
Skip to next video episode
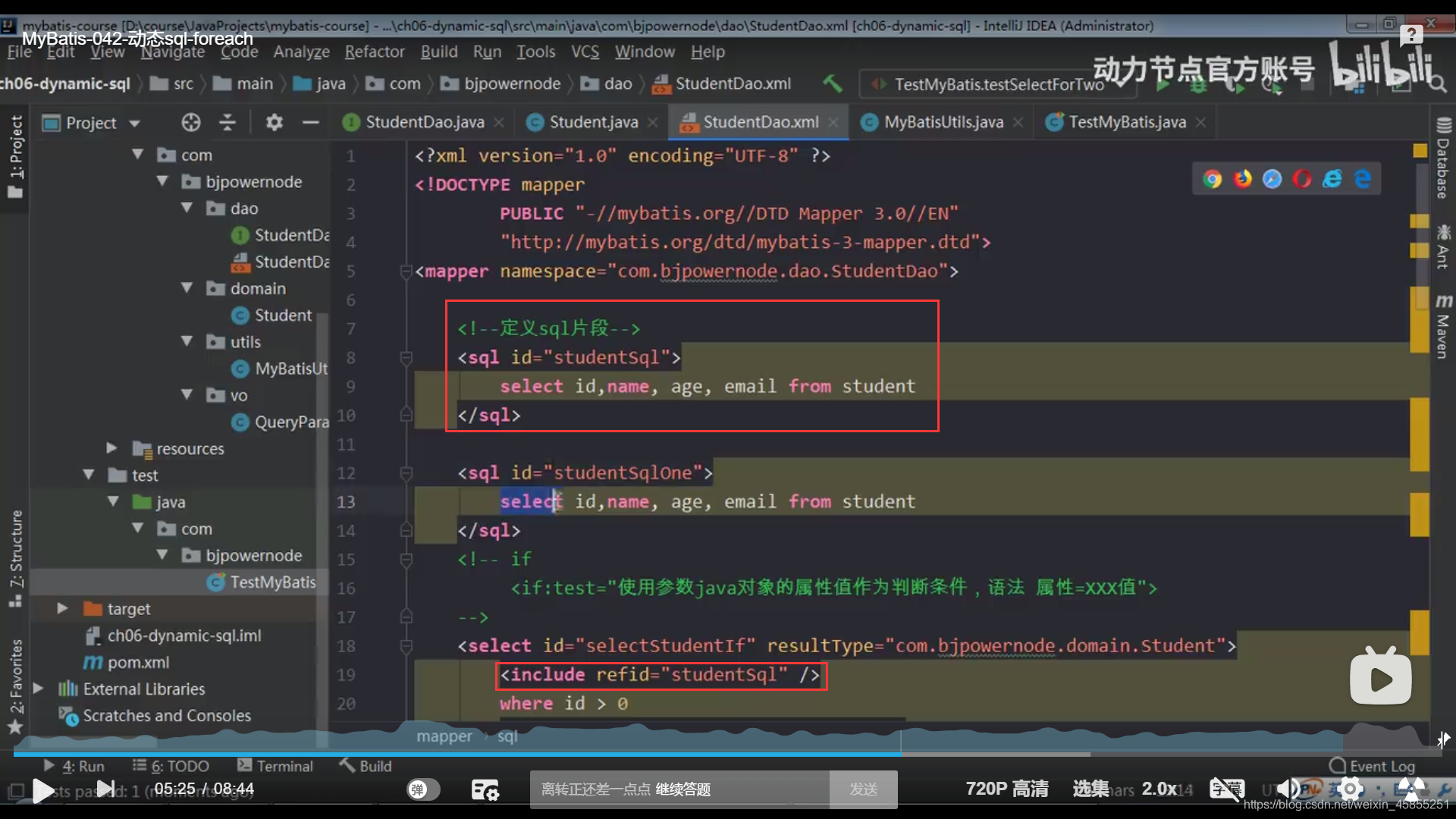(106, 789)
